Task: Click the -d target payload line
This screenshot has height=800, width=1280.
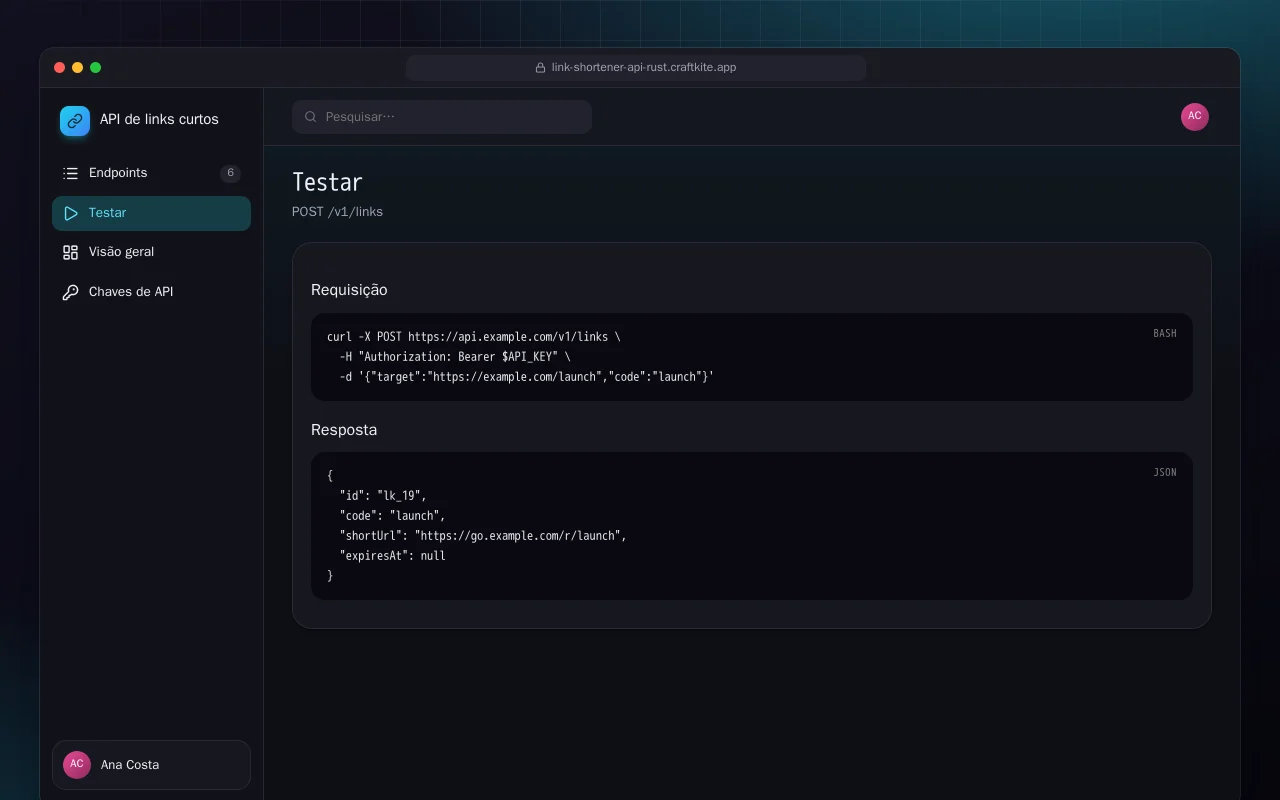Action: [527, 377]
